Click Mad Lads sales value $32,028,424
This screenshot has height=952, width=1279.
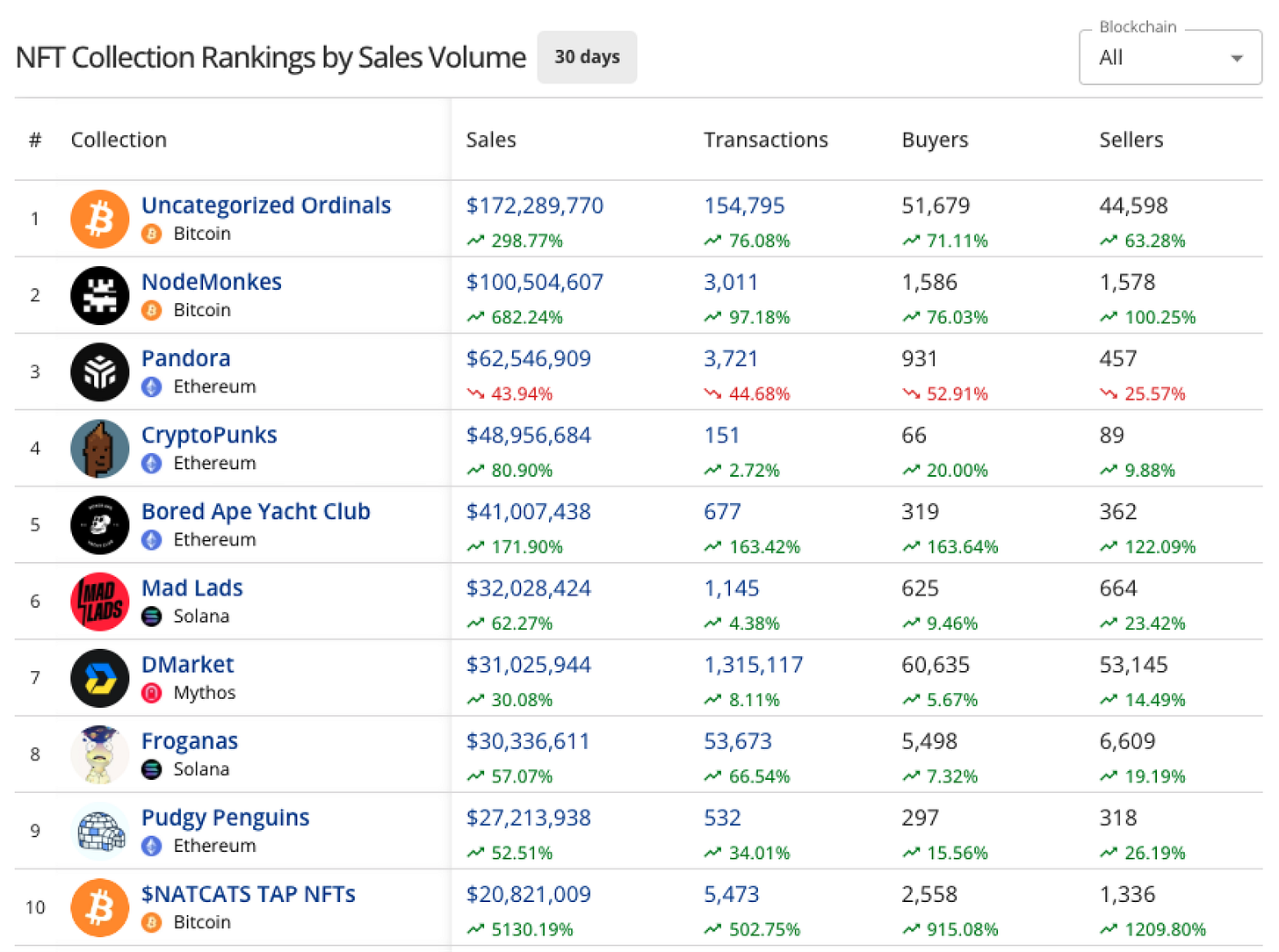tap(529, 588)
